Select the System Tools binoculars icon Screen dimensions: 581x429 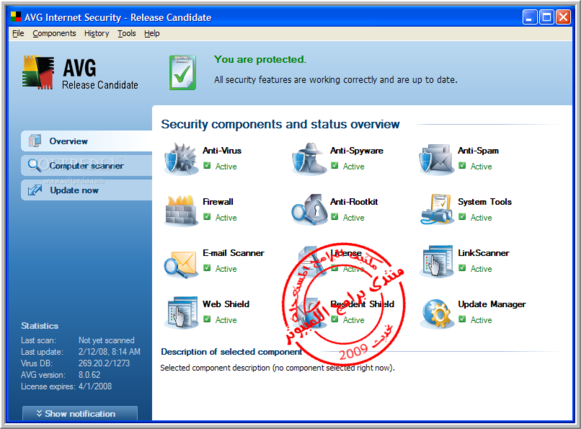(436, 210)
